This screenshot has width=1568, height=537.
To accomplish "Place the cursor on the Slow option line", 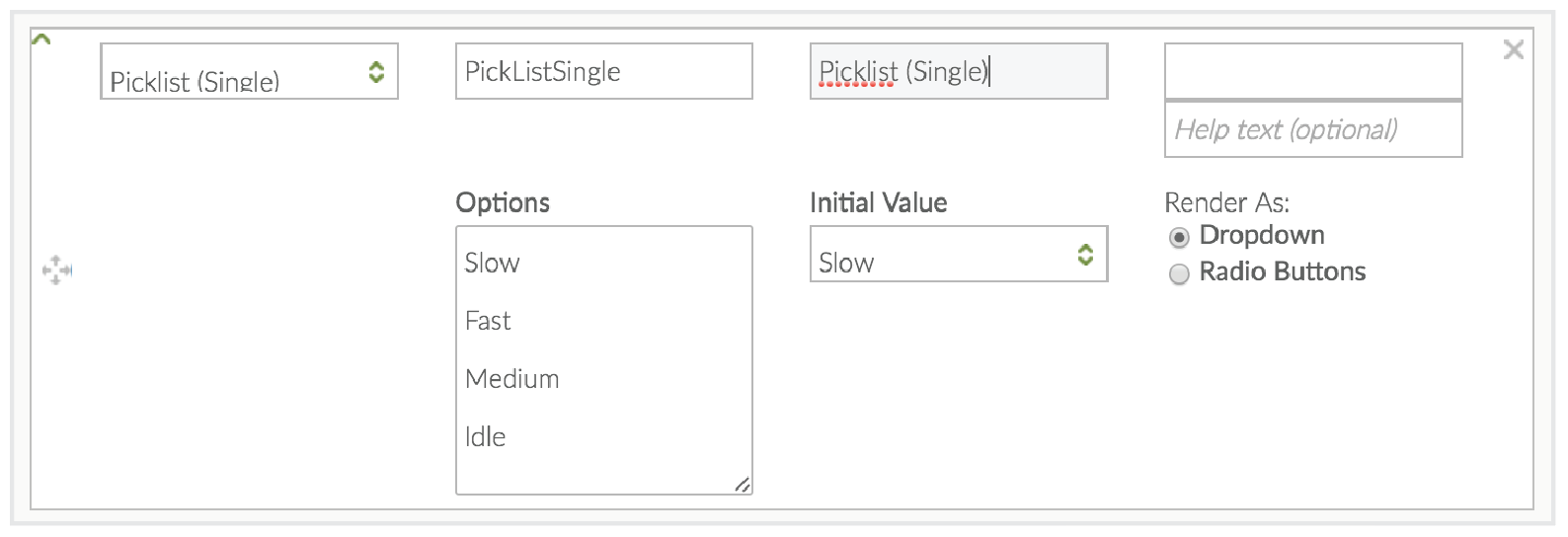I will [x=493, y=263].
